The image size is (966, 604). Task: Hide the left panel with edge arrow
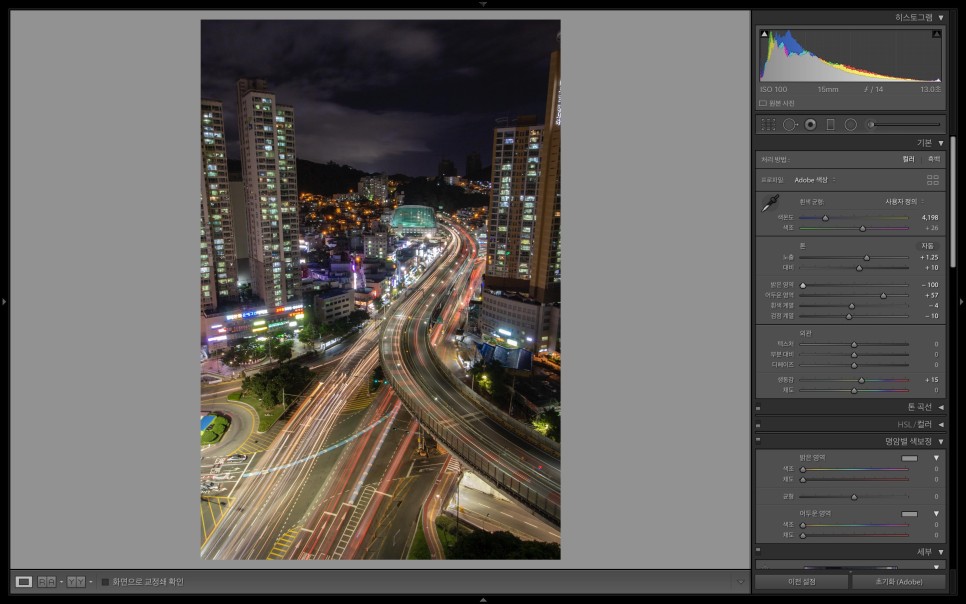tap(4, 302)
